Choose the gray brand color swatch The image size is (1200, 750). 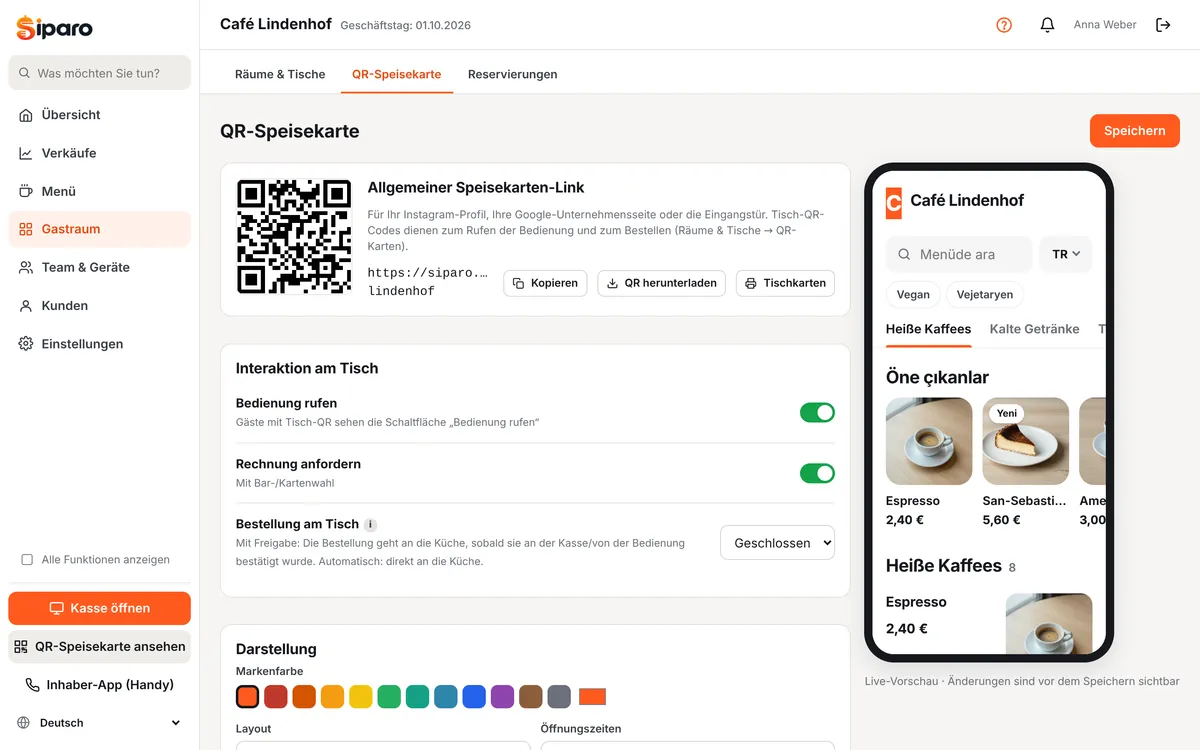(x=559, y=696)
